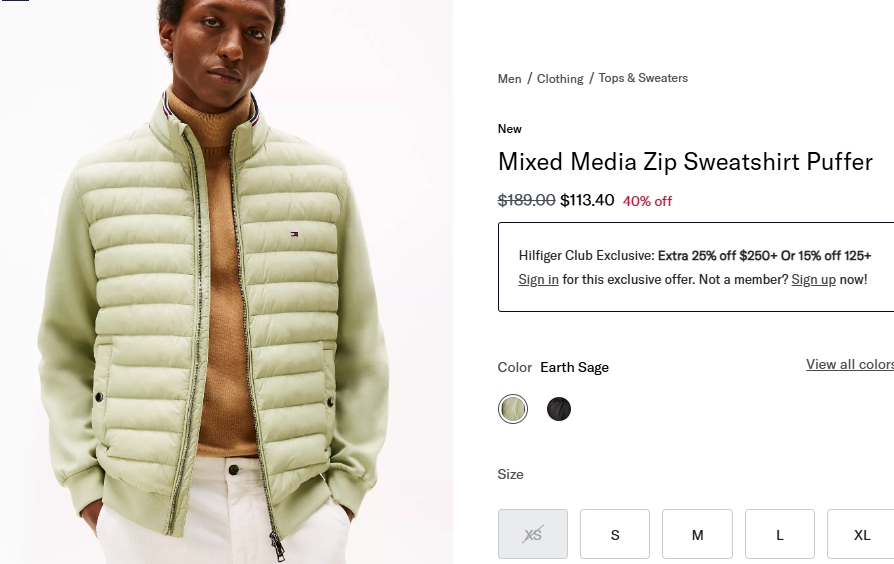
Task: Select the Earth Sage color swatch
Action: [x=513, y=409]
